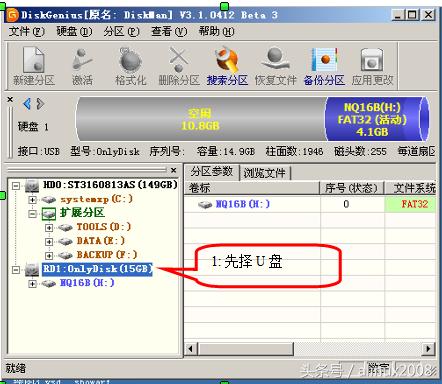Click the NQ16B (H:) row in the partition table
The width and height of the screenshot is (442, 384).
(310, 204)
